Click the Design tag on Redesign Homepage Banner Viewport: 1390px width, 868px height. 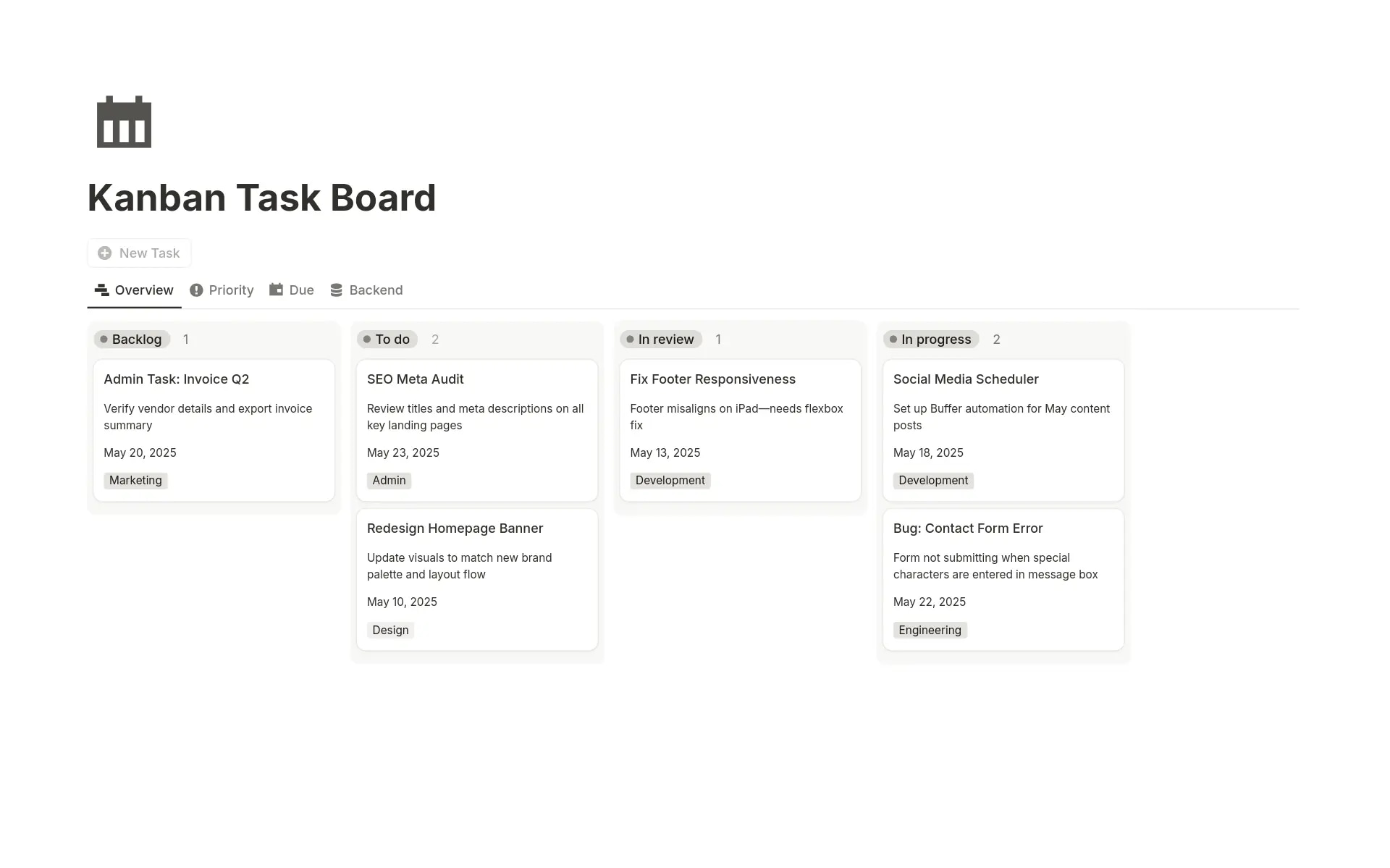389,630
